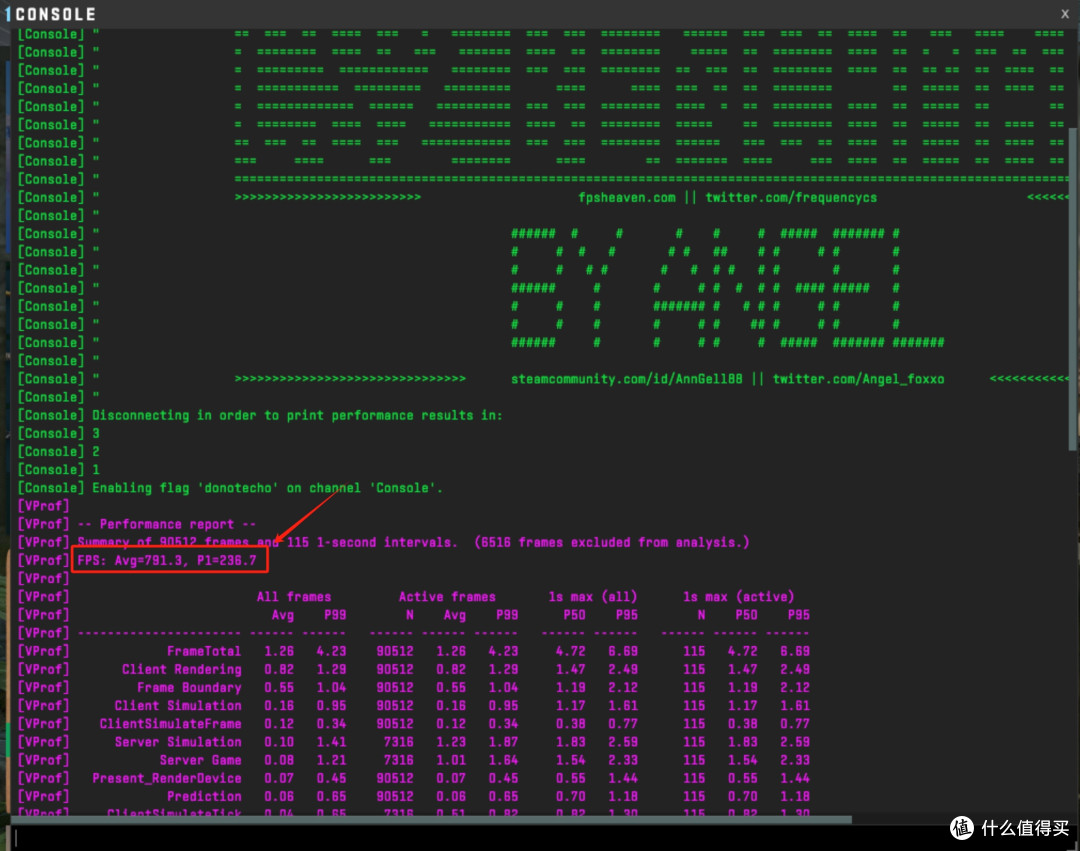The height and width of the screenshot is (851, 1080).
Task: Click the 'All frames' column group header
Action: pos(294,597)
